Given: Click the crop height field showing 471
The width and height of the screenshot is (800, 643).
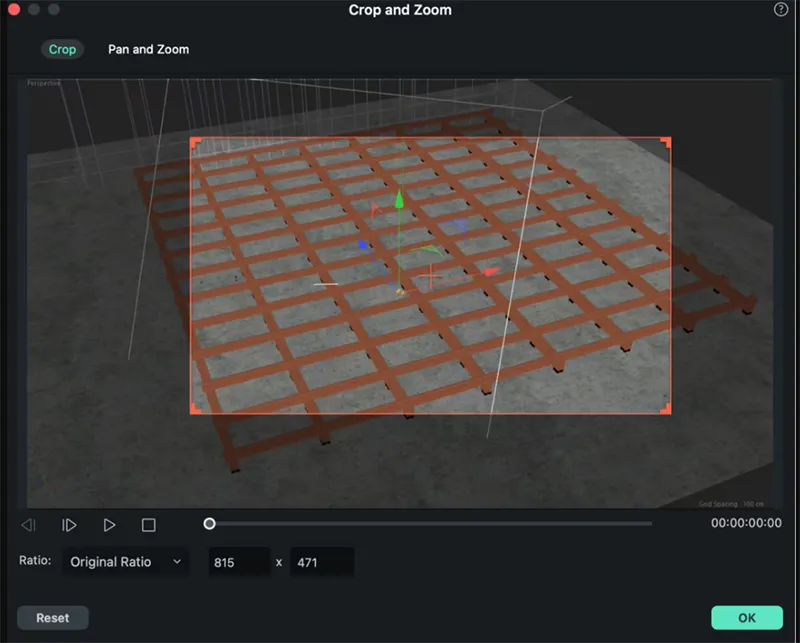Looking at the screenshot, I should (321, 562).
